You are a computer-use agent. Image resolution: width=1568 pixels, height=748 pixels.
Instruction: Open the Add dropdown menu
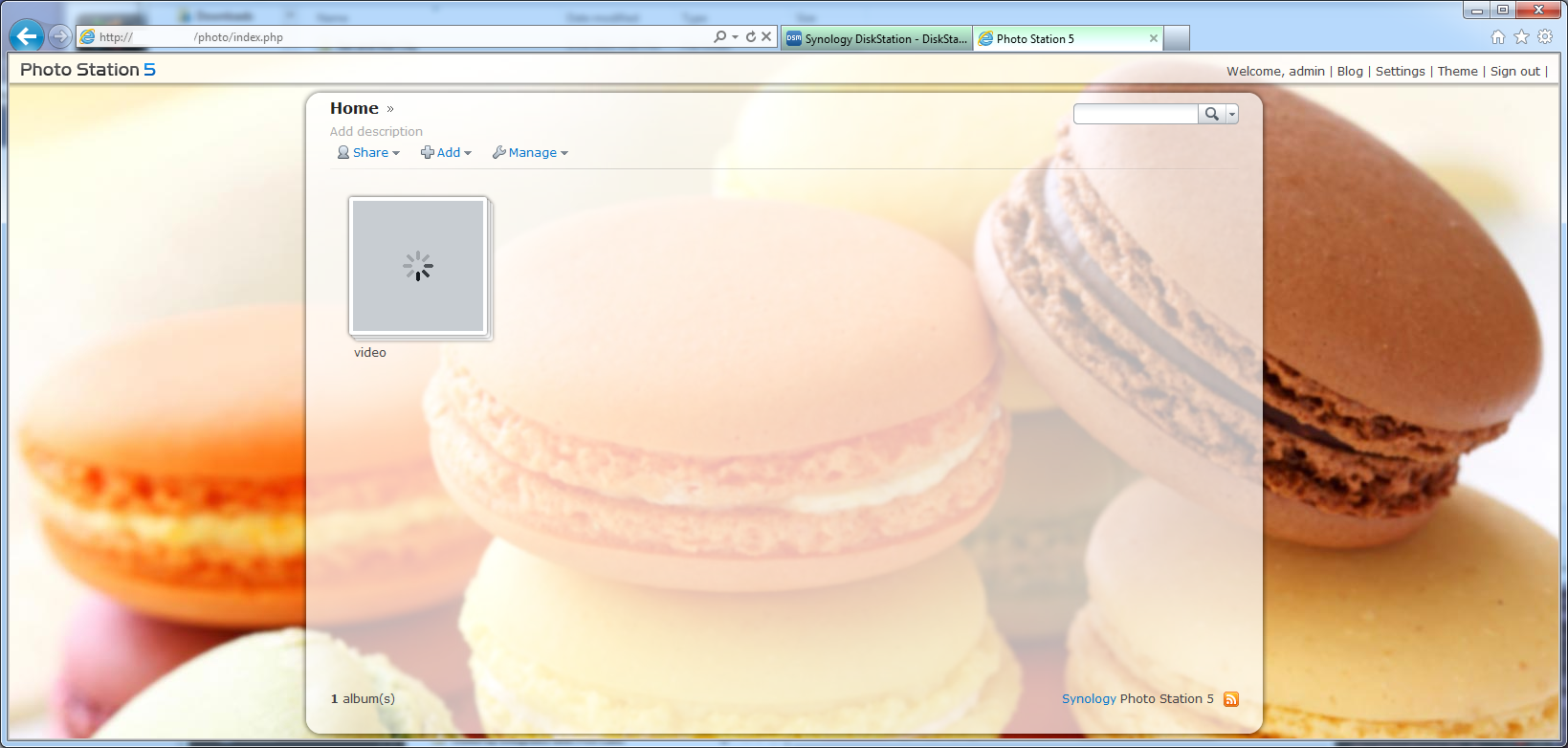pyautogui.click(x=446, y=153)
